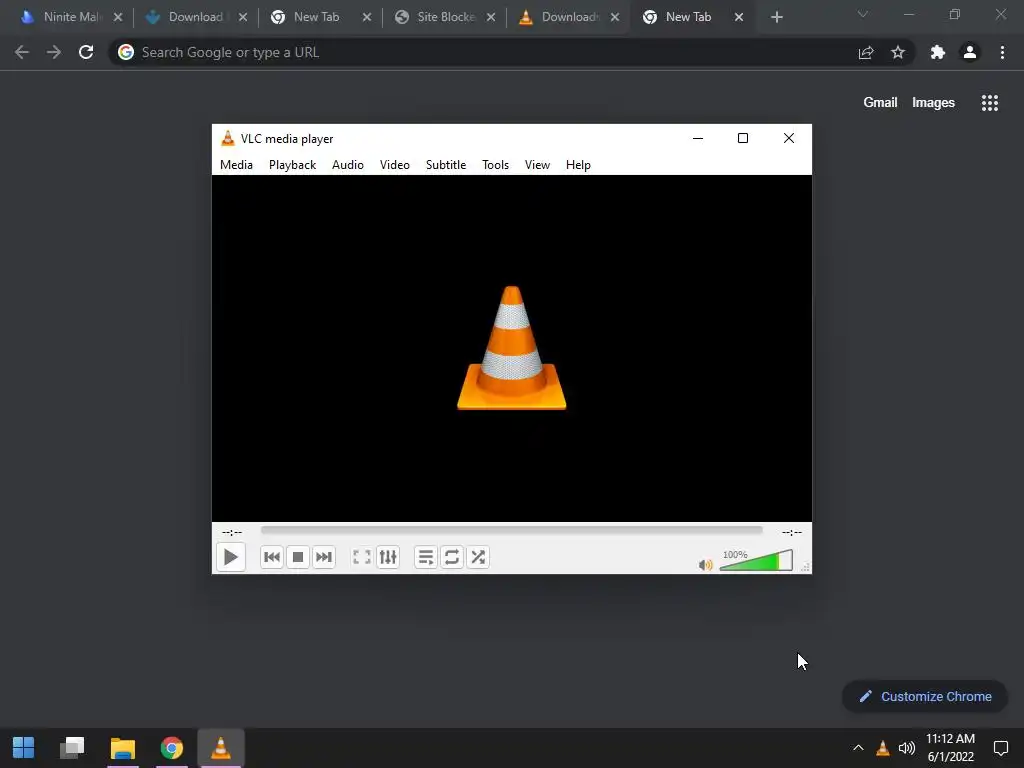Stop playback in VLC
The height and width of the screenshot is (768, 1024).
[298, 557]
